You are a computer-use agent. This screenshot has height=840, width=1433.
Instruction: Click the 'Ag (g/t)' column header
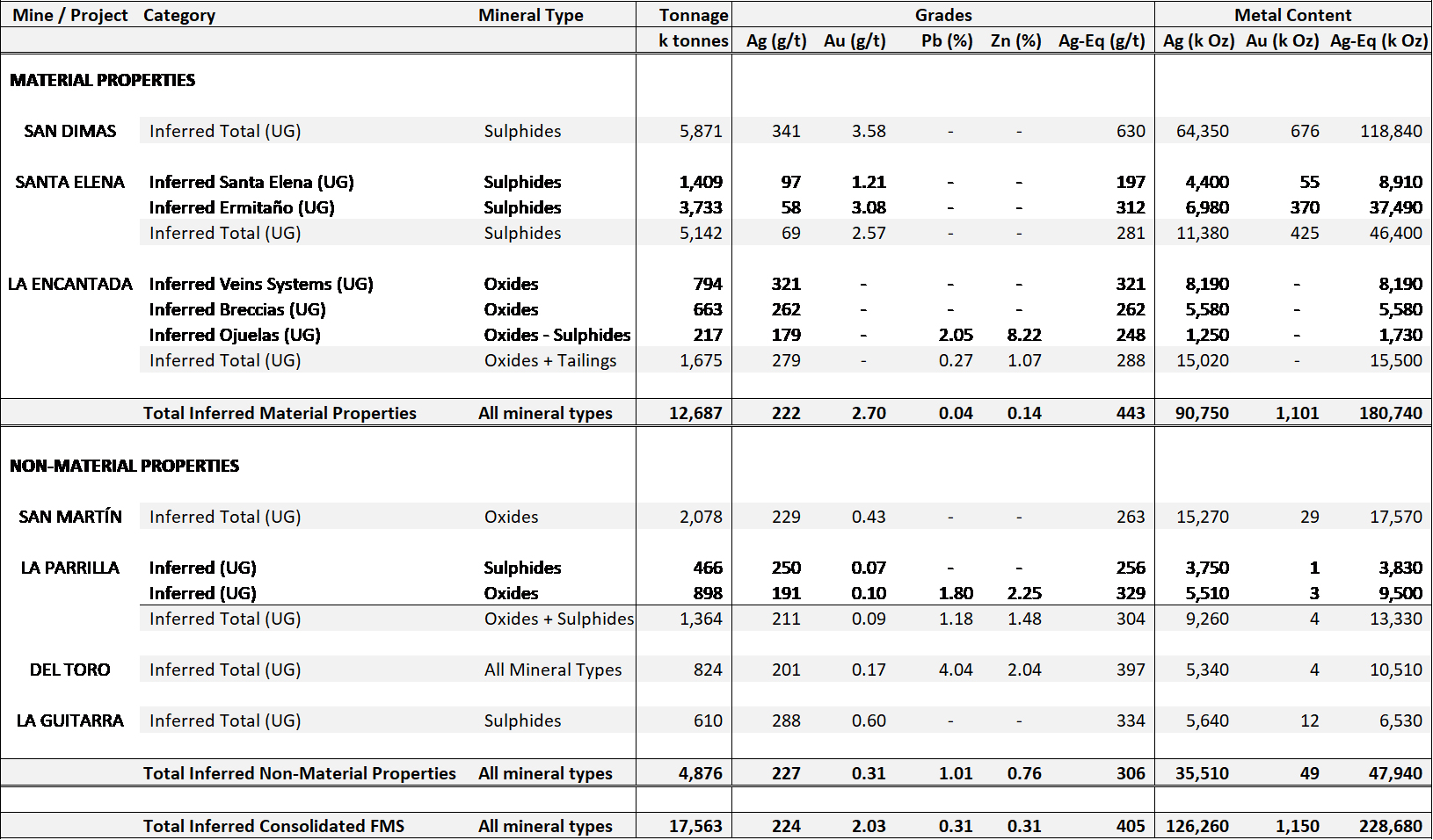pyautogui.click(x=776, y=40)
